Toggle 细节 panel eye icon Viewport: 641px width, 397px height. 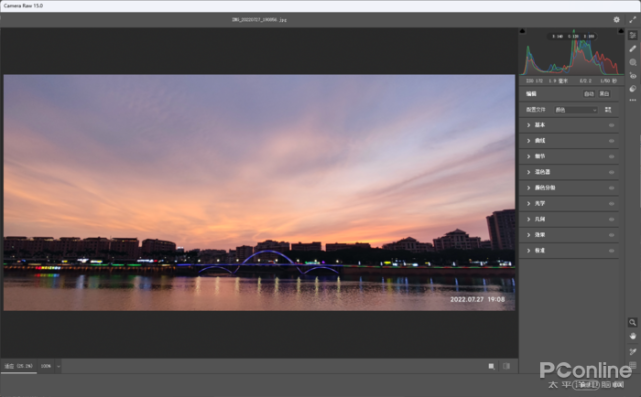pyautogui.click(x=612, y=157)
